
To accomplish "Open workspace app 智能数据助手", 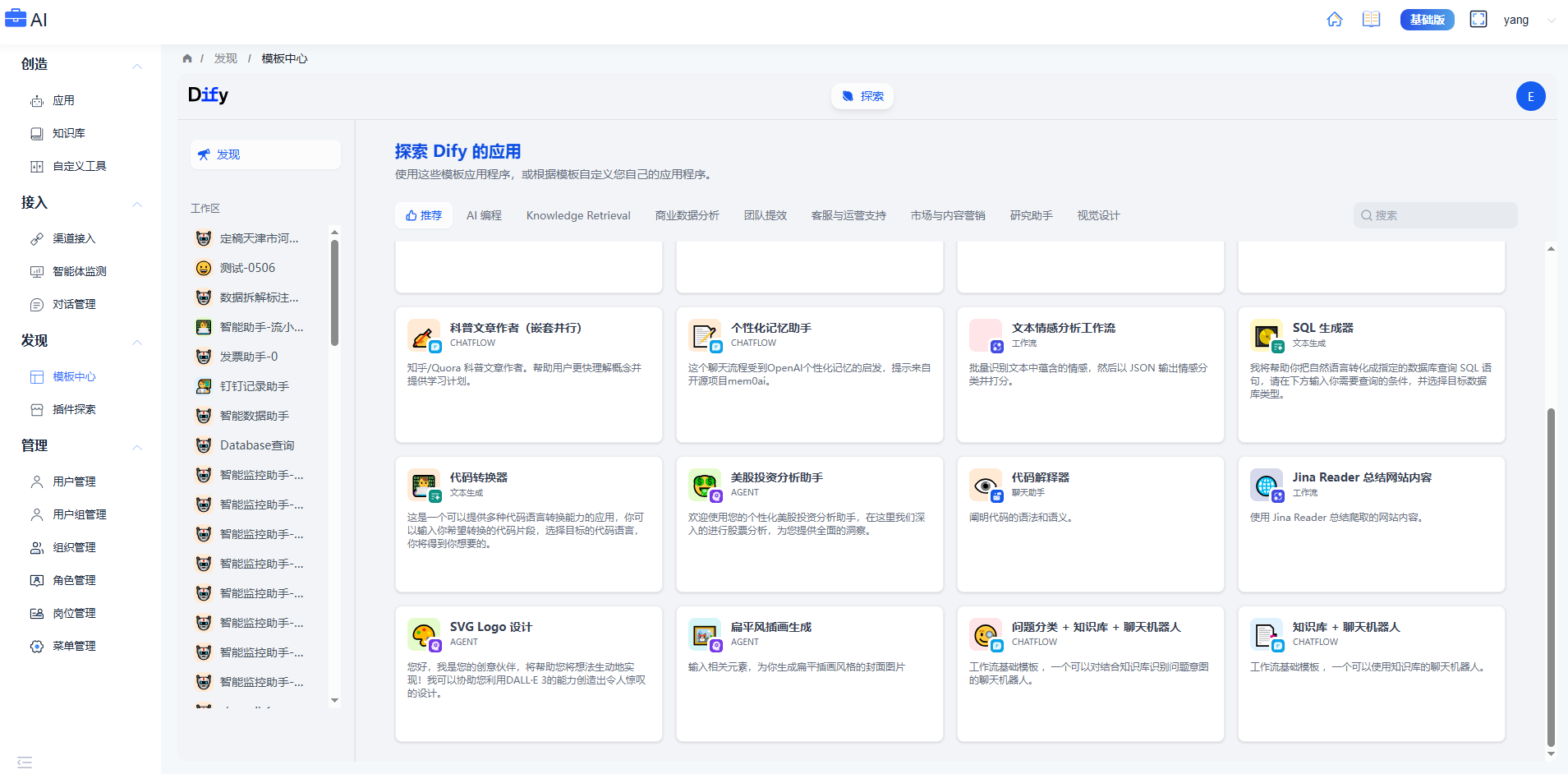I will tap(259, 416).
